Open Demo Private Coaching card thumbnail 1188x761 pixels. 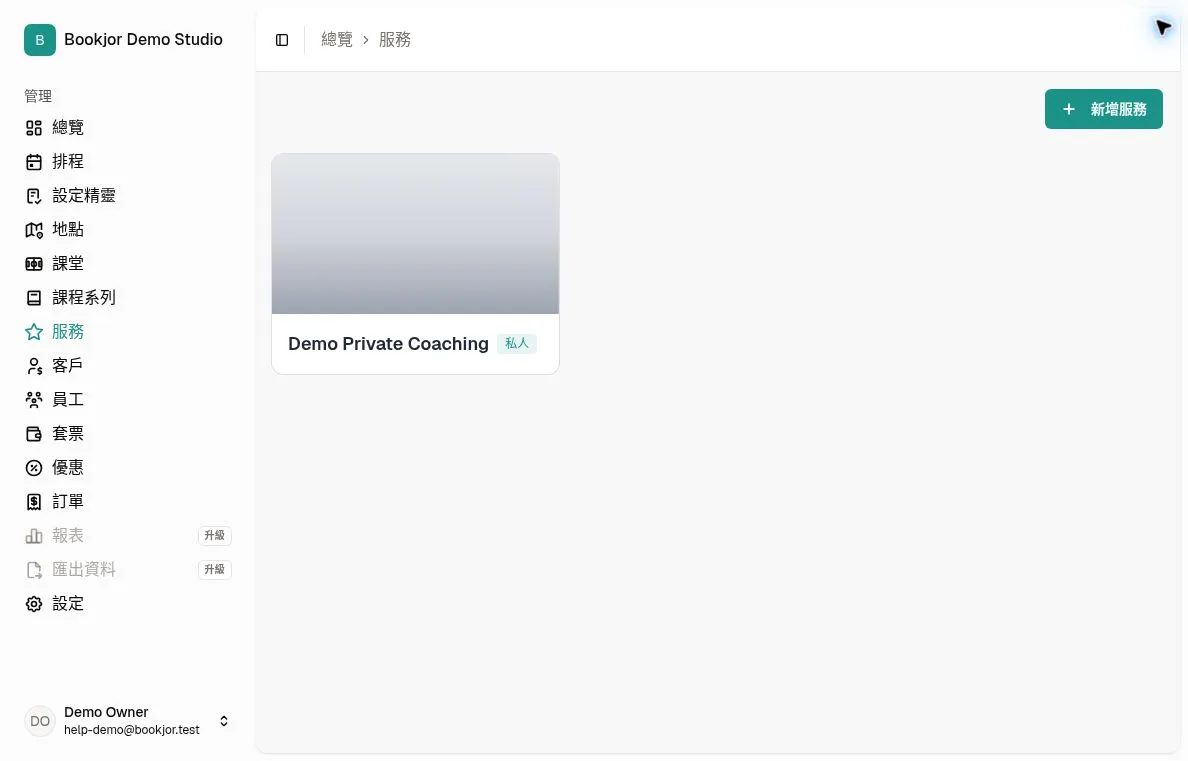(x=415, y=234)
